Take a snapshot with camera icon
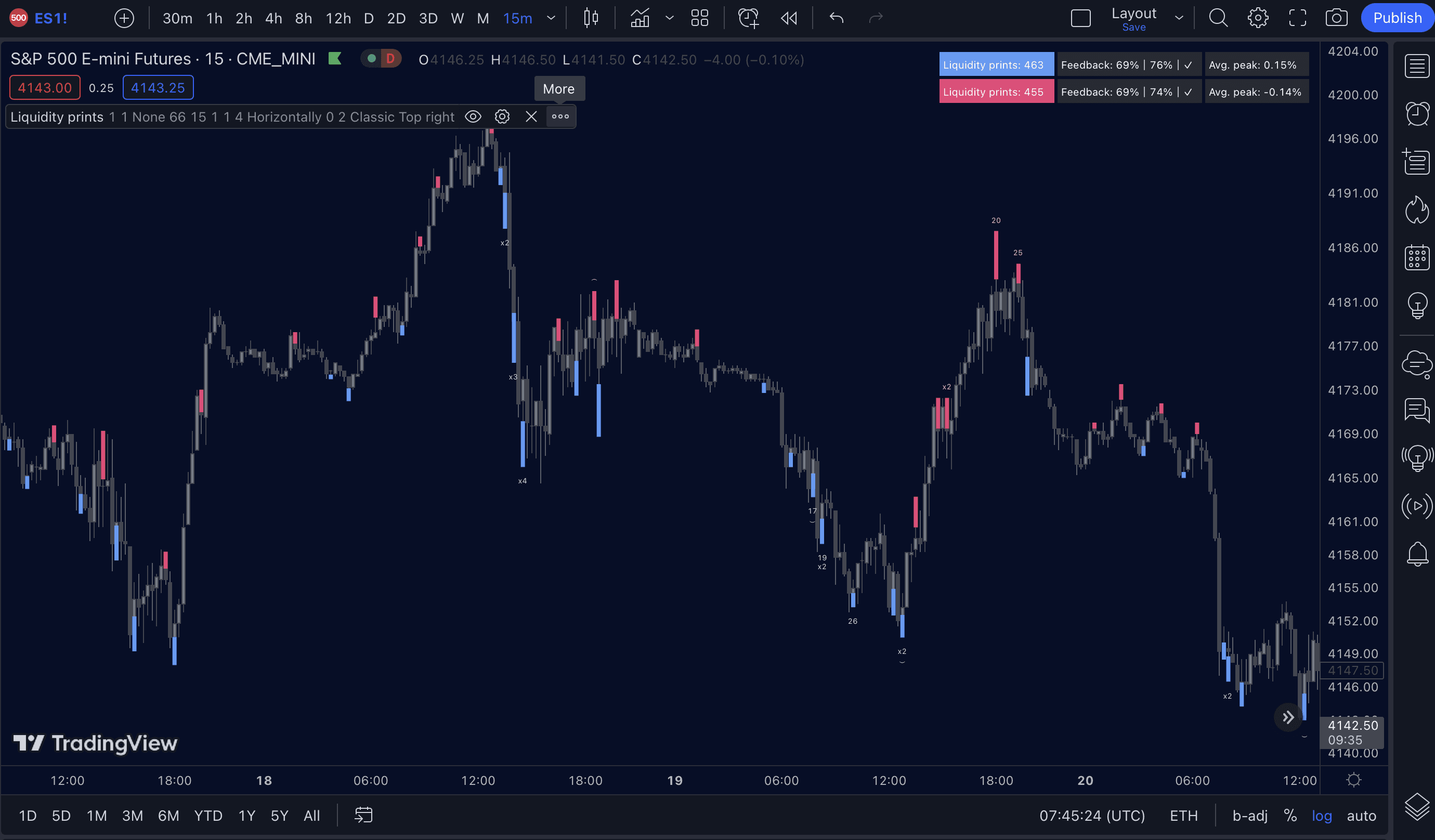This screenshot has height=840, width=1435. pos(1336,18)
